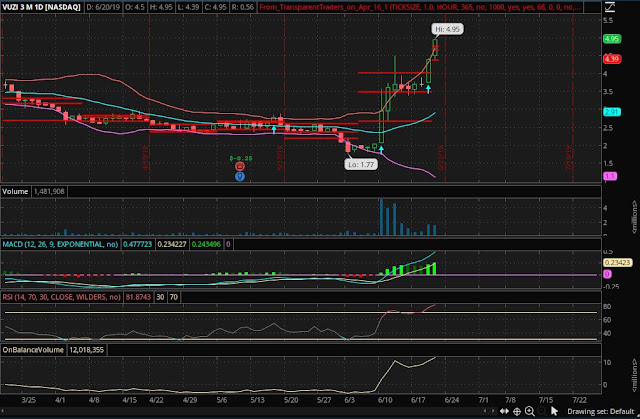Screen dimensions: 640x419
Task: Click the red earnings phone icon
Action: point(240,166)
